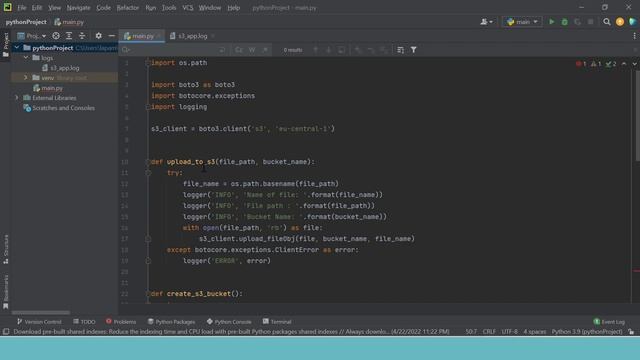Open the recent files three-dot menu by the tabs
This screenshot has height=360, width=640.
pos(634,36)
